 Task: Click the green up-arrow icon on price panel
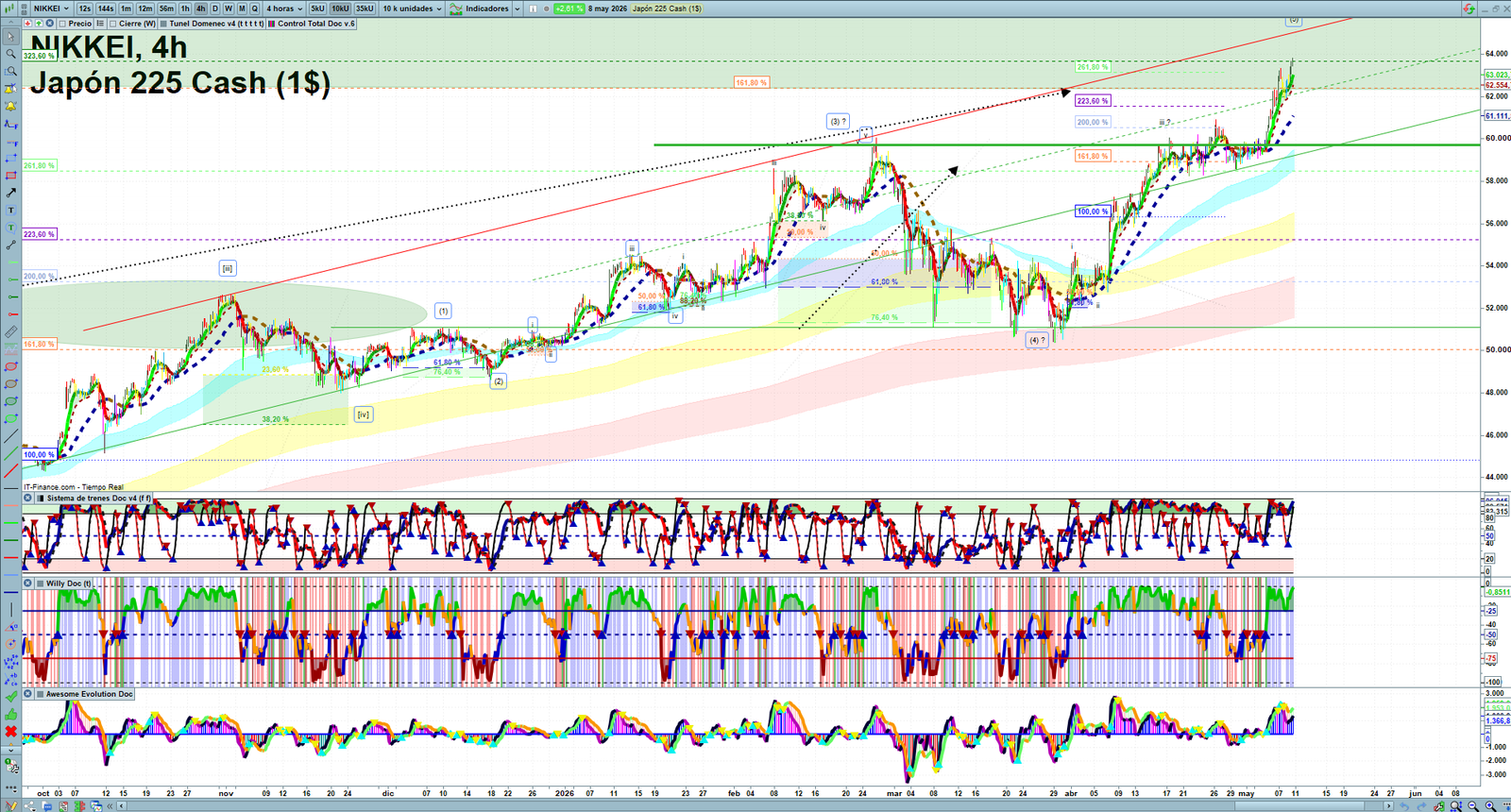click(39, 23)
